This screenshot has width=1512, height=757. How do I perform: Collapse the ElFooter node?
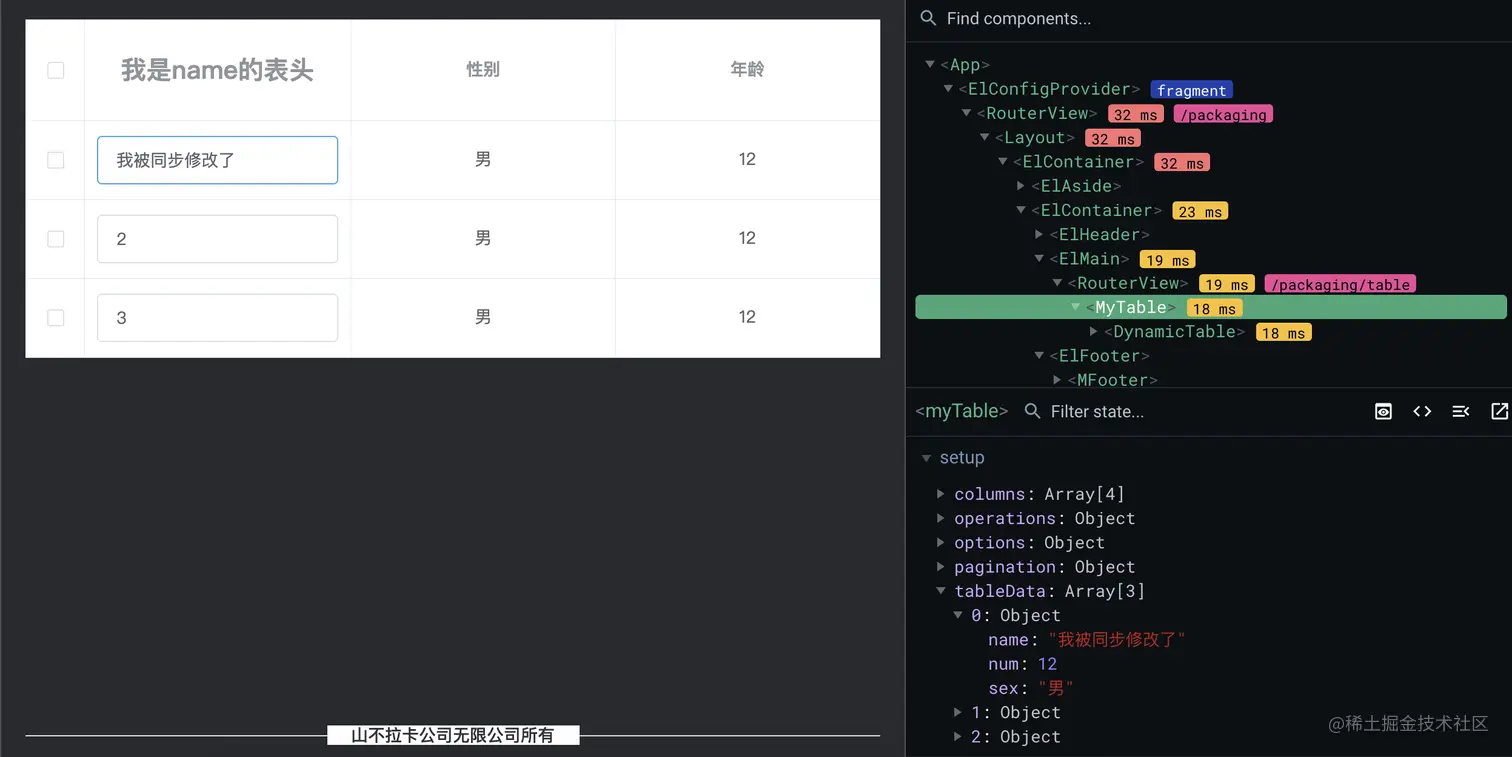point(1039,356)
